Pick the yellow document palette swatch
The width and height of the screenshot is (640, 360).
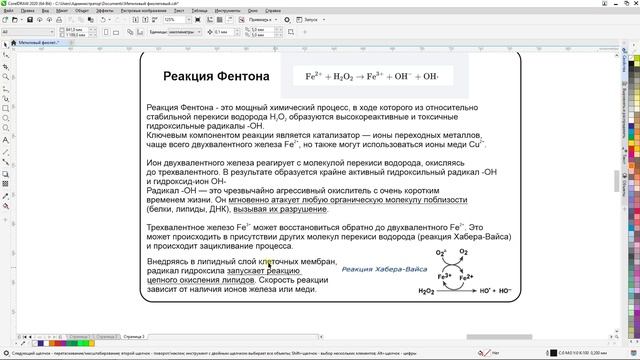(x=92, y=344)
